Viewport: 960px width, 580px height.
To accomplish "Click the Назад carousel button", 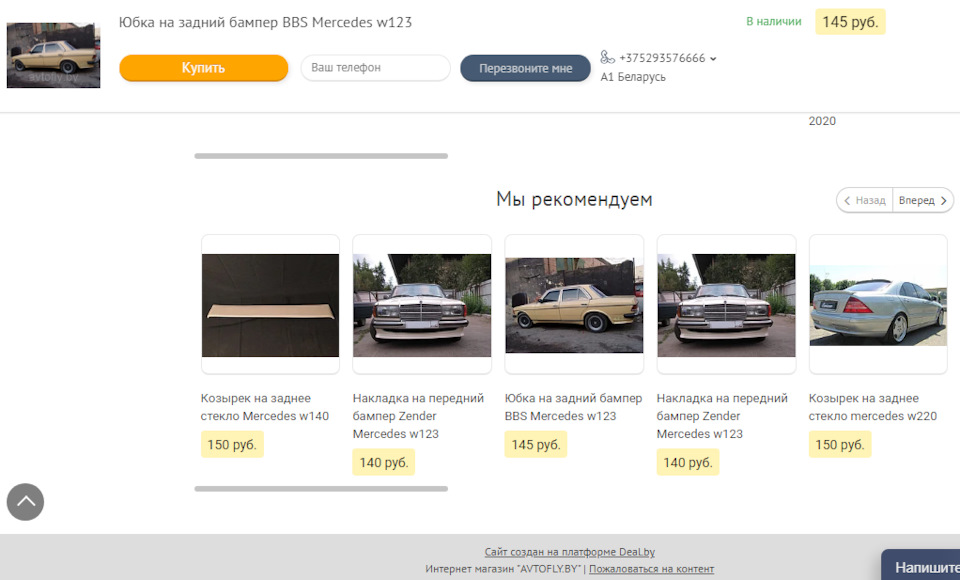I will [864, 200].
